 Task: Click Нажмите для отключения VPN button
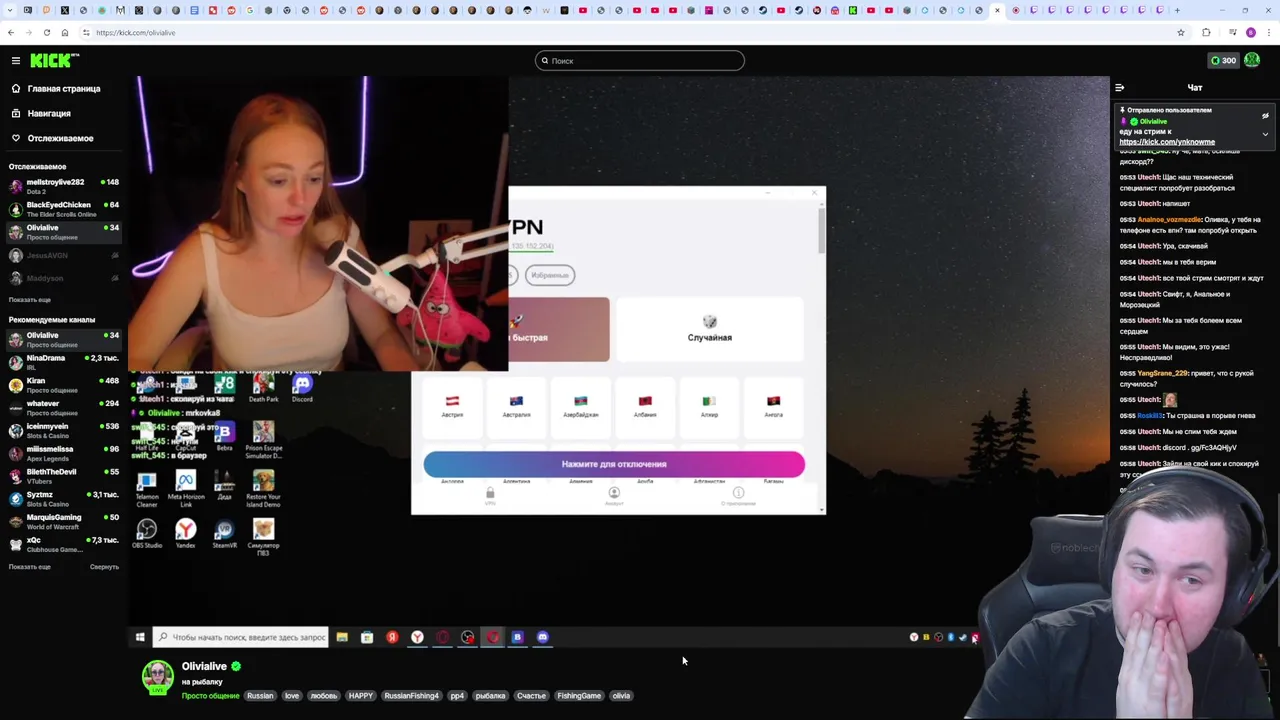click(614, 464)
